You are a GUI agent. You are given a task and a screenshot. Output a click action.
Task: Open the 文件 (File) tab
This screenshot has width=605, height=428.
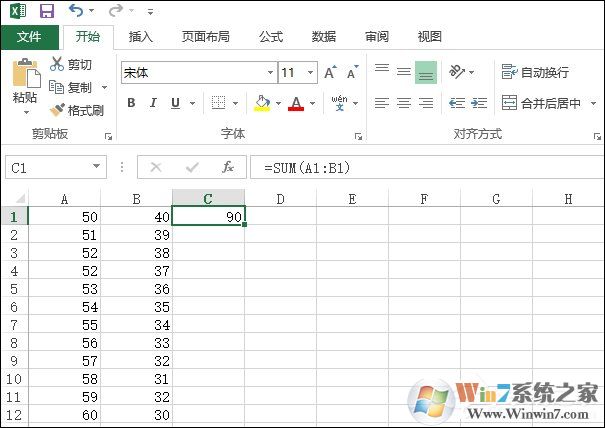pos(29,37)
